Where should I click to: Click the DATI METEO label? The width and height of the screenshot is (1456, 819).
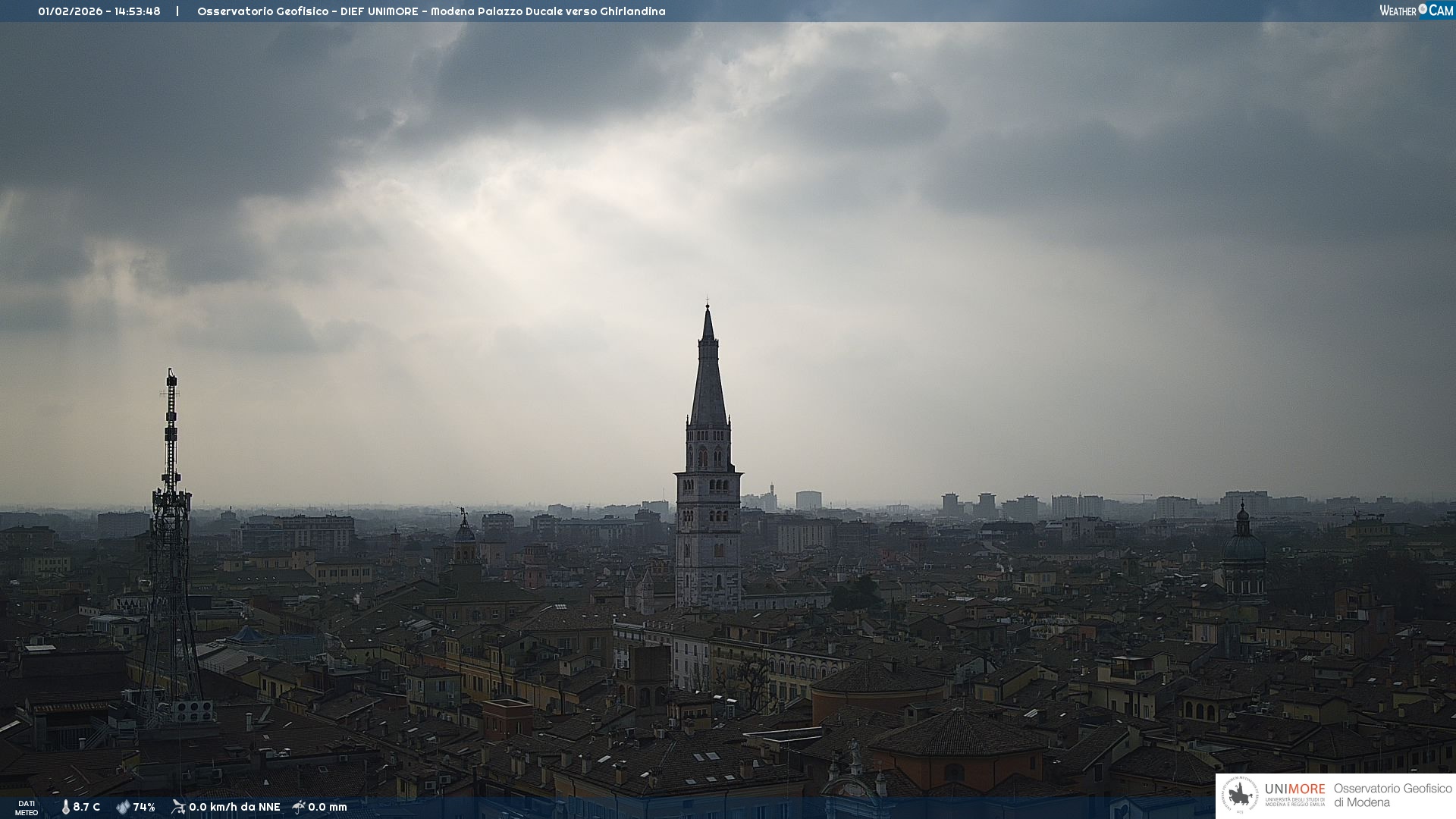pos(27,808)
